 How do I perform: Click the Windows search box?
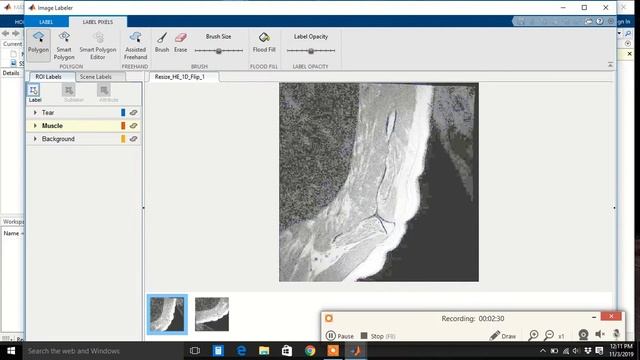104,351
